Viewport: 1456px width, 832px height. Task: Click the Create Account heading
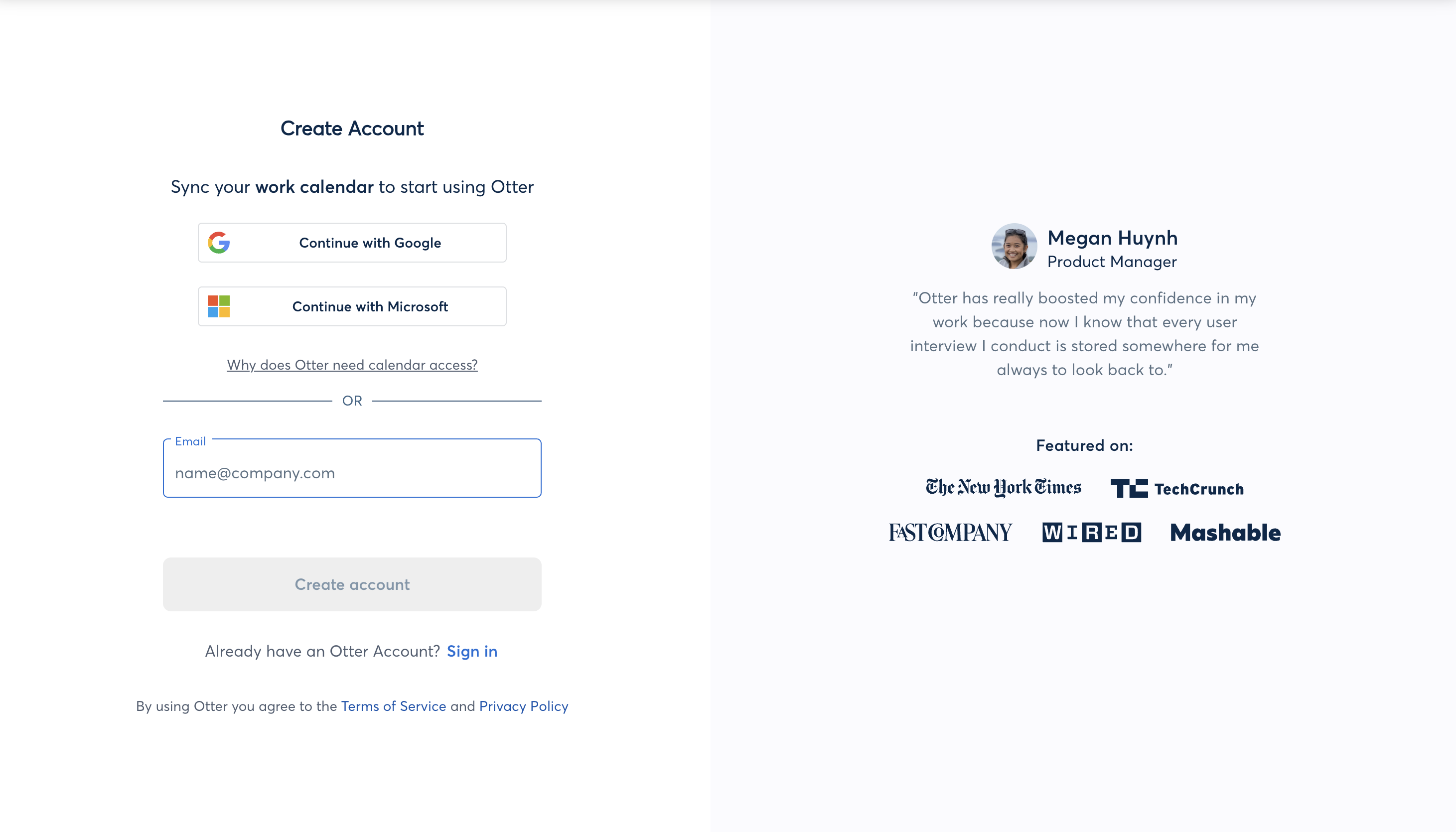352,129
